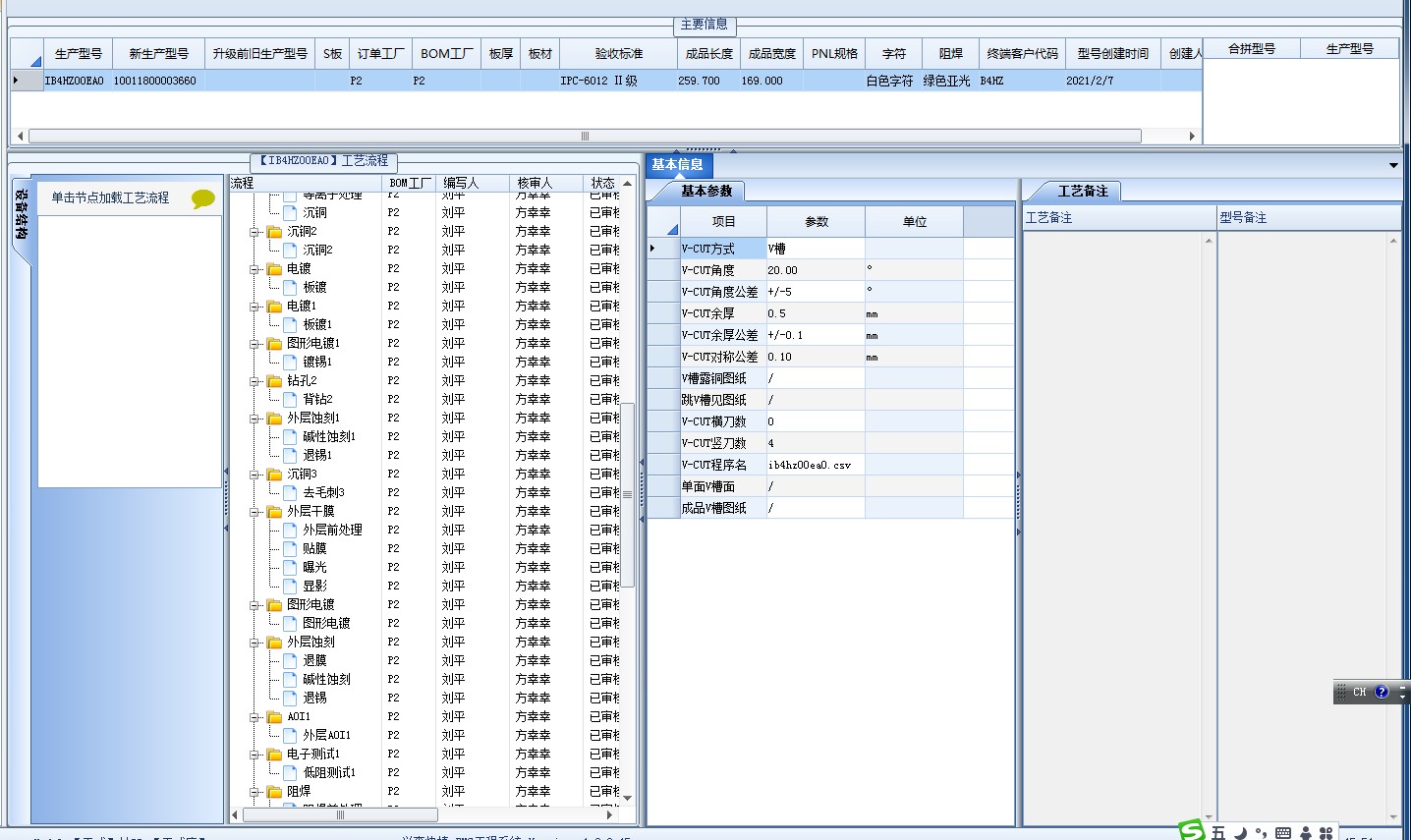Click the document icon beside 背钻2

coord(291,399)
